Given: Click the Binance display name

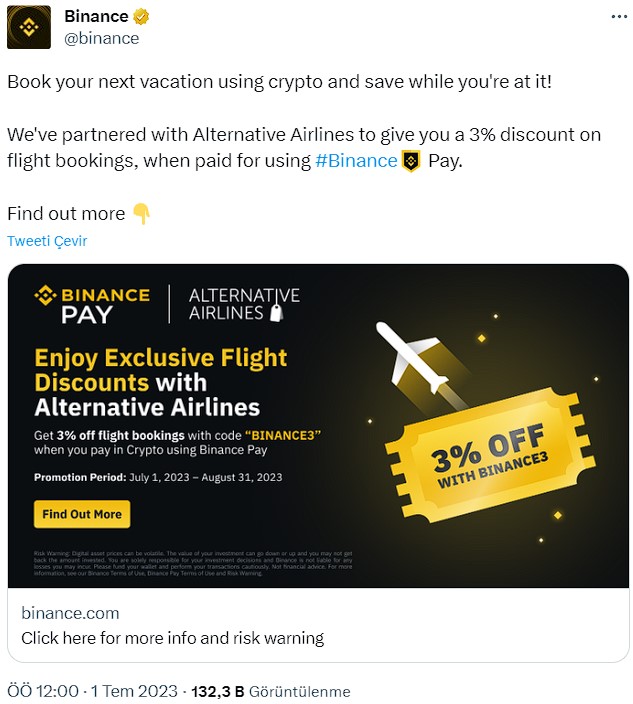Looking at the screenshot, I should (96, 17).
